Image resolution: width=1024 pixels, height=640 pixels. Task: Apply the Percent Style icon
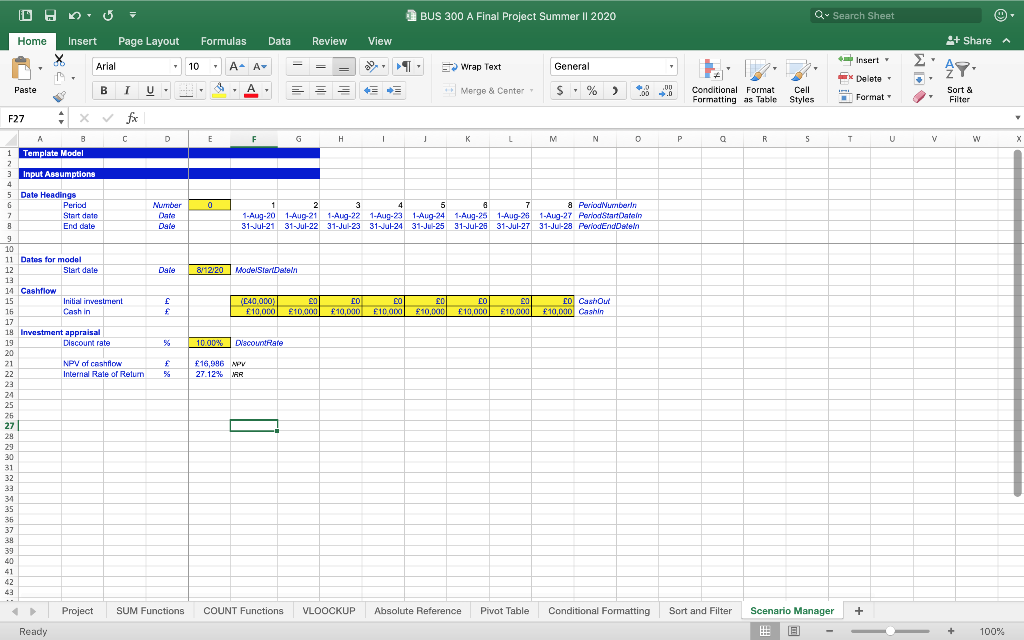(591, 90)
